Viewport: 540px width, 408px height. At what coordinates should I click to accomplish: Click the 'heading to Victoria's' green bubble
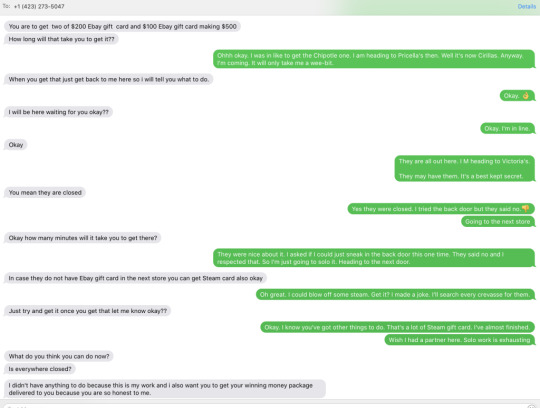click(465, 169)
